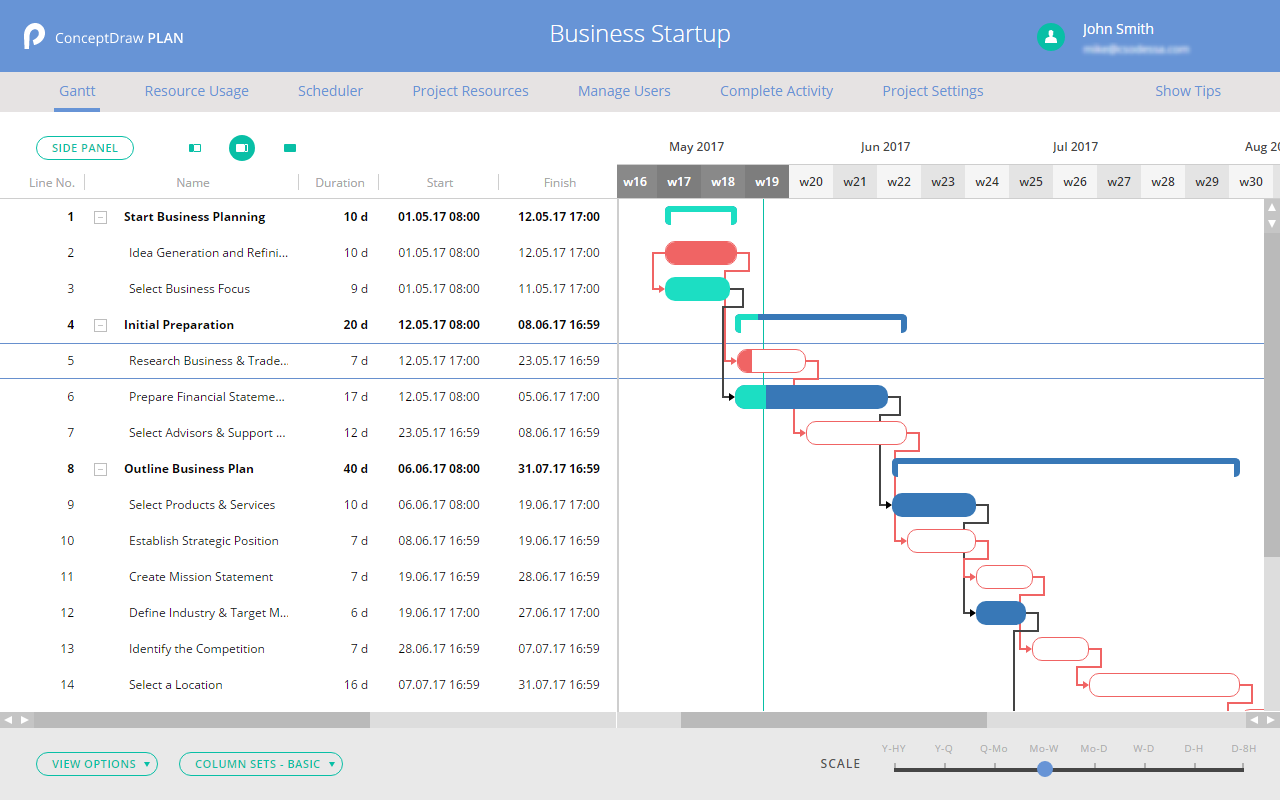Set the scale to D-8H

pyautogui.click(x=1244, y=749)
